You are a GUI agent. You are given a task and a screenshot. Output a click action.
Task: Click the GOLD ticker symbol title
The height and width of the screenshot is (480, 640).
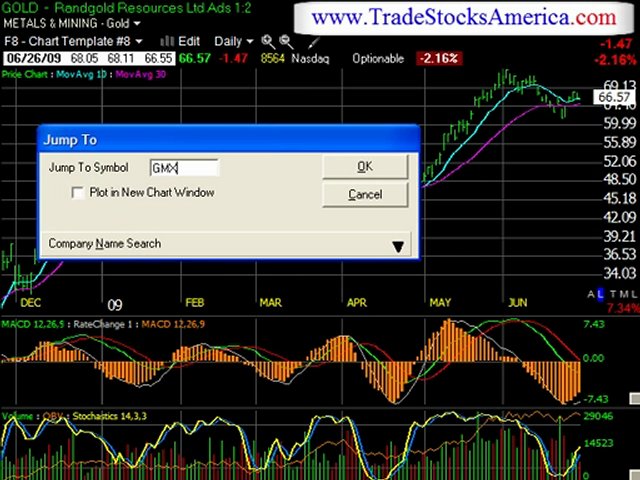20,7
